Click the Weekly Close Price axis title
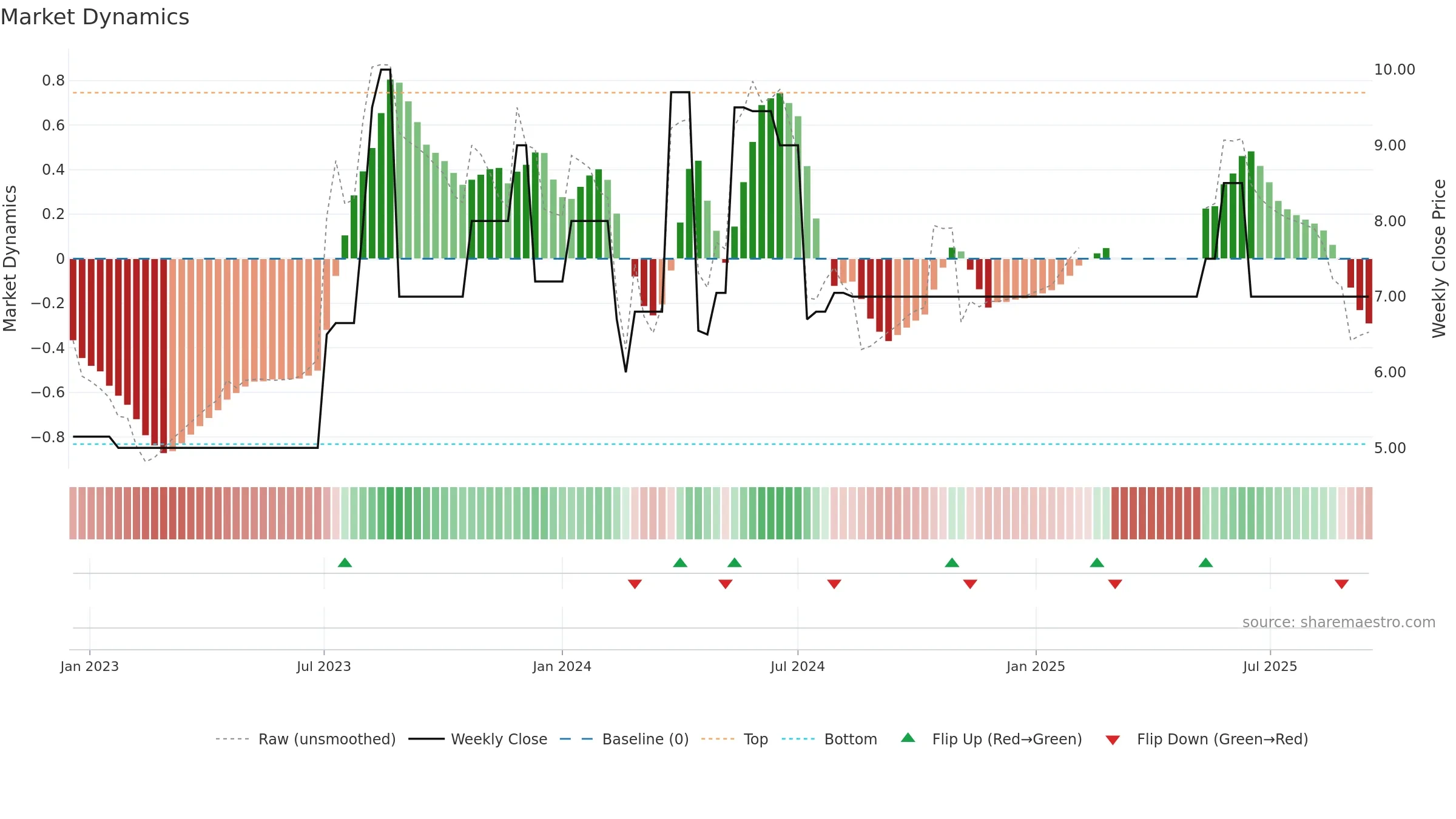 coord(1439,258)
